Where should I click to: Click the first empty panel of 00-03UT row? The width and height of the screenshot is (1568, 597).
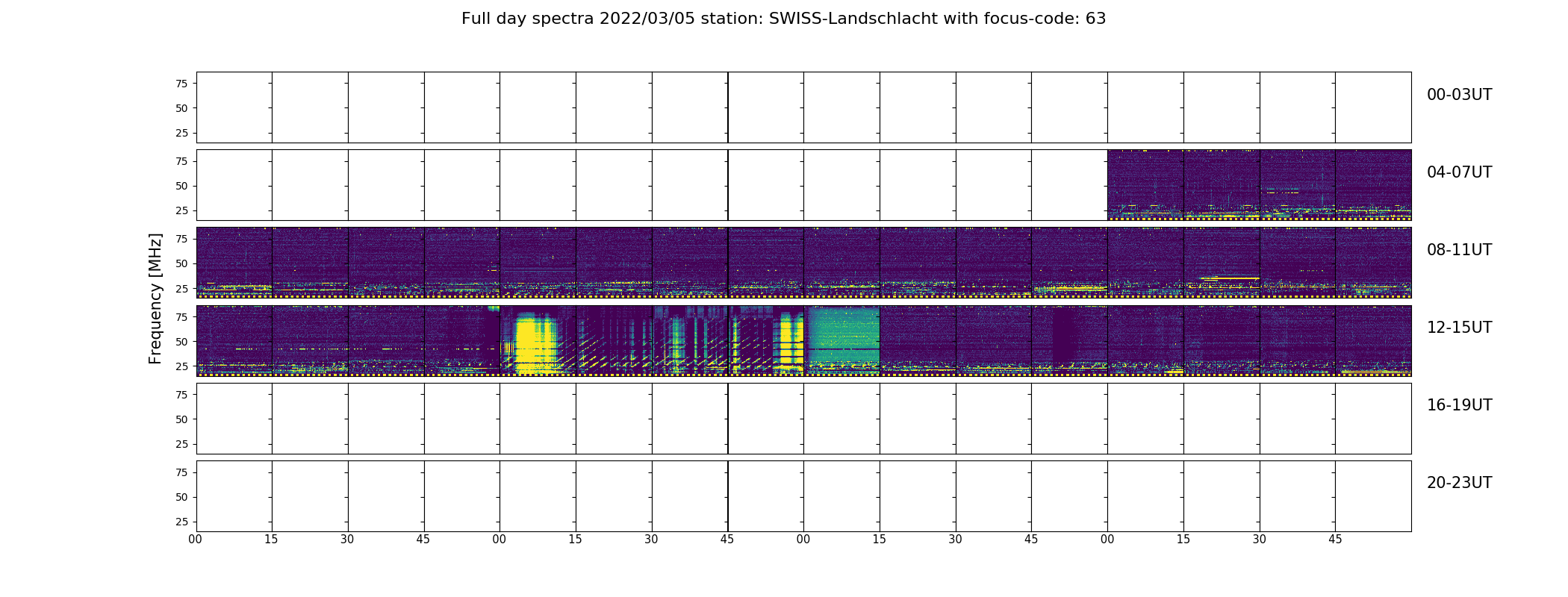coord(234,107)
